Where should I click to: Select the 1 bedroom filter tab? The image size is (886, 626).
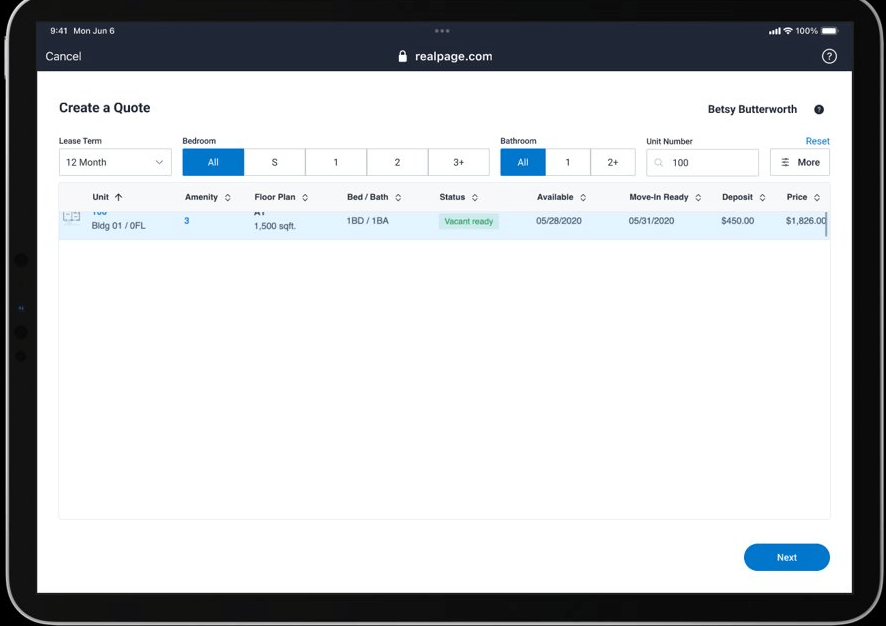tap(336, 162)
